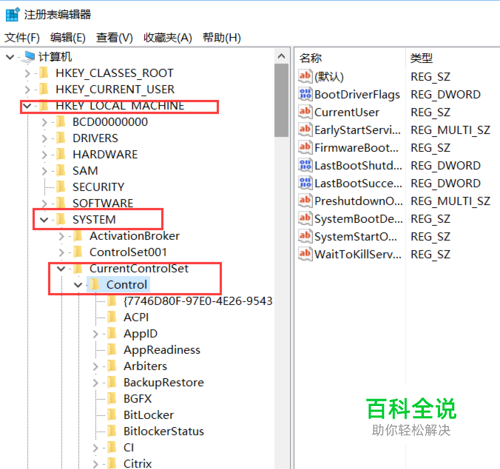Click the SECURITY folder icon
The width and height of the screenshot is (500, 469).
[61, 187]
